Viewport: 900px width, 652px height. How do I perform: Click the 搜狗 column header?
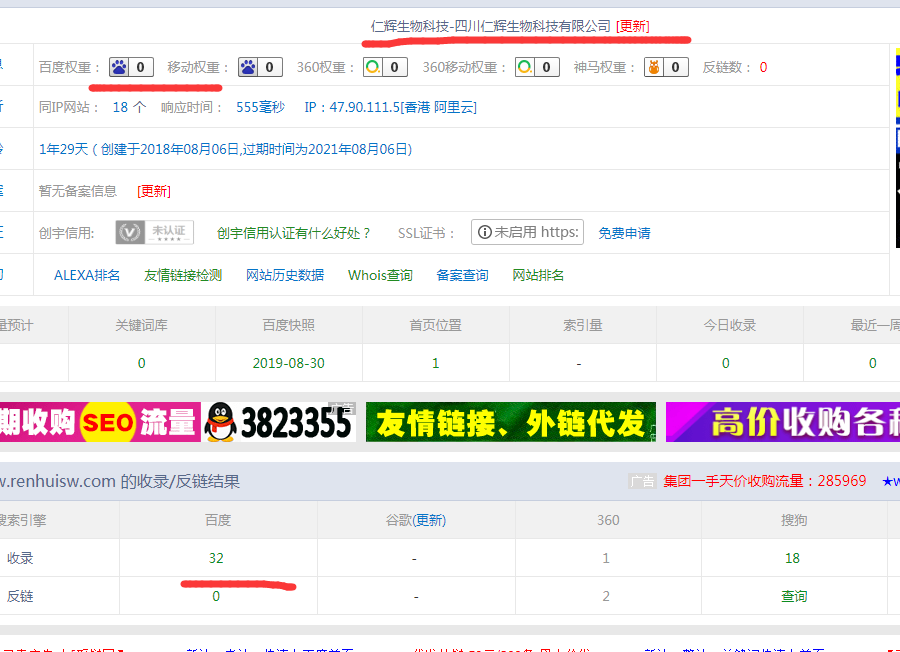click(794, 520)
